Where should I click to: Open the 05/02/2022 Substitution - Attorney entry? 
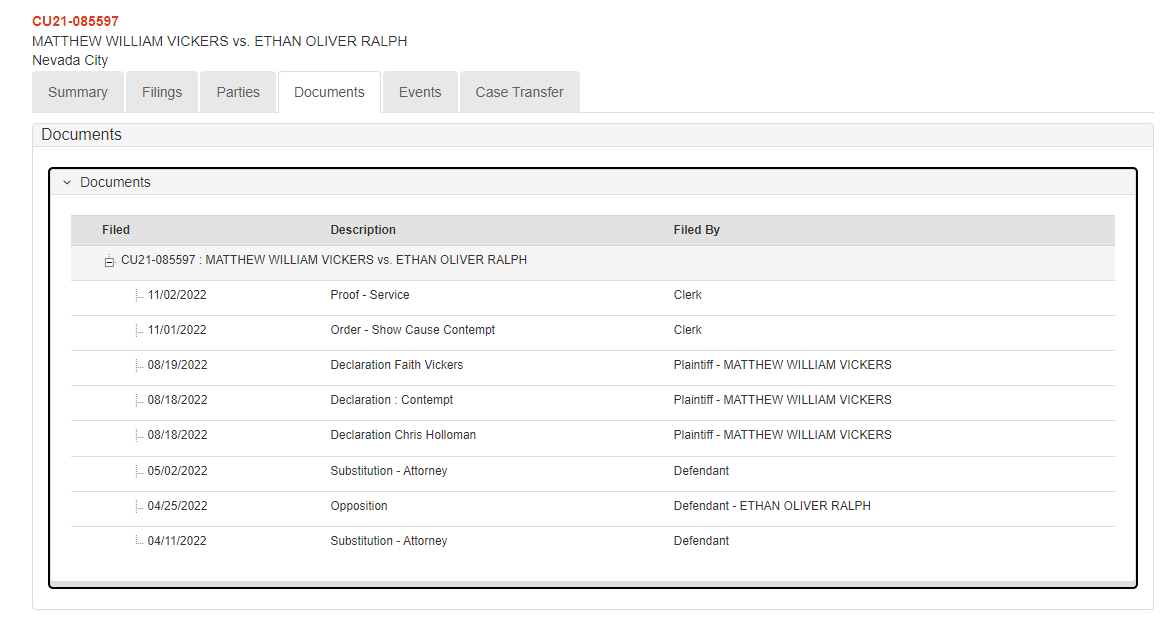tap(389, 471)
